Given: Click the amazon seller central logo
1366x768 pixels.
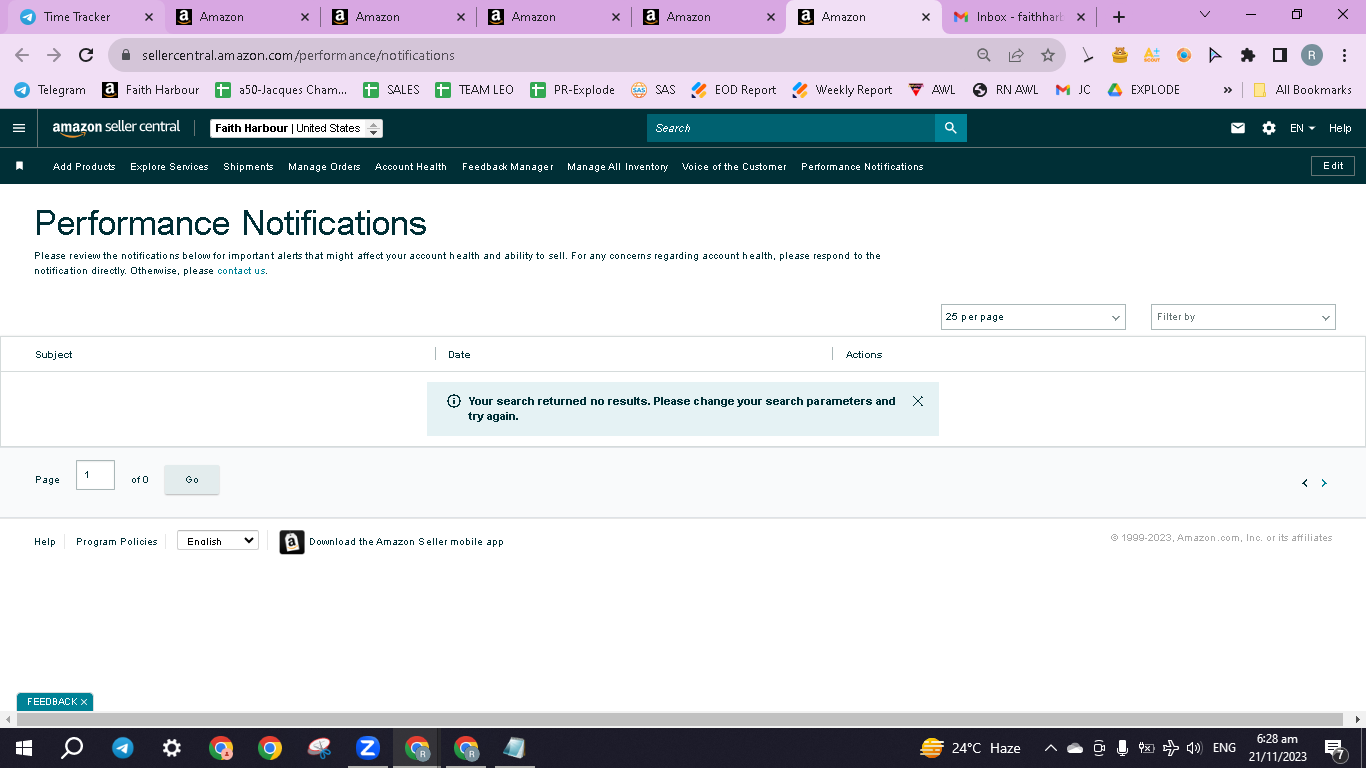Looking at the screenshot, I should pos(116,128).
